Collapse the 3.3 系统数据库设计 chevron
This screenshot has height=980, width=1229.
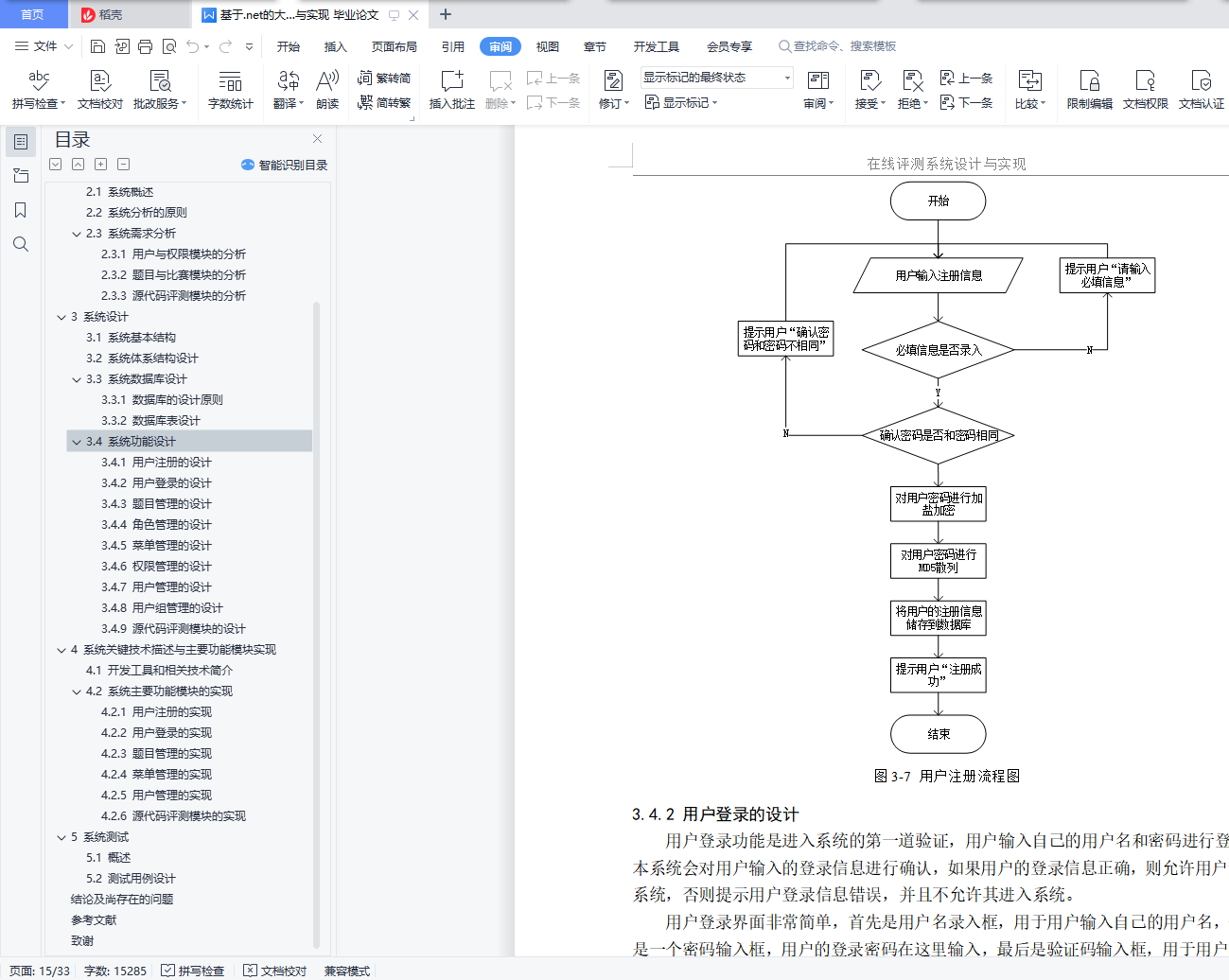(x=77, y=379)
